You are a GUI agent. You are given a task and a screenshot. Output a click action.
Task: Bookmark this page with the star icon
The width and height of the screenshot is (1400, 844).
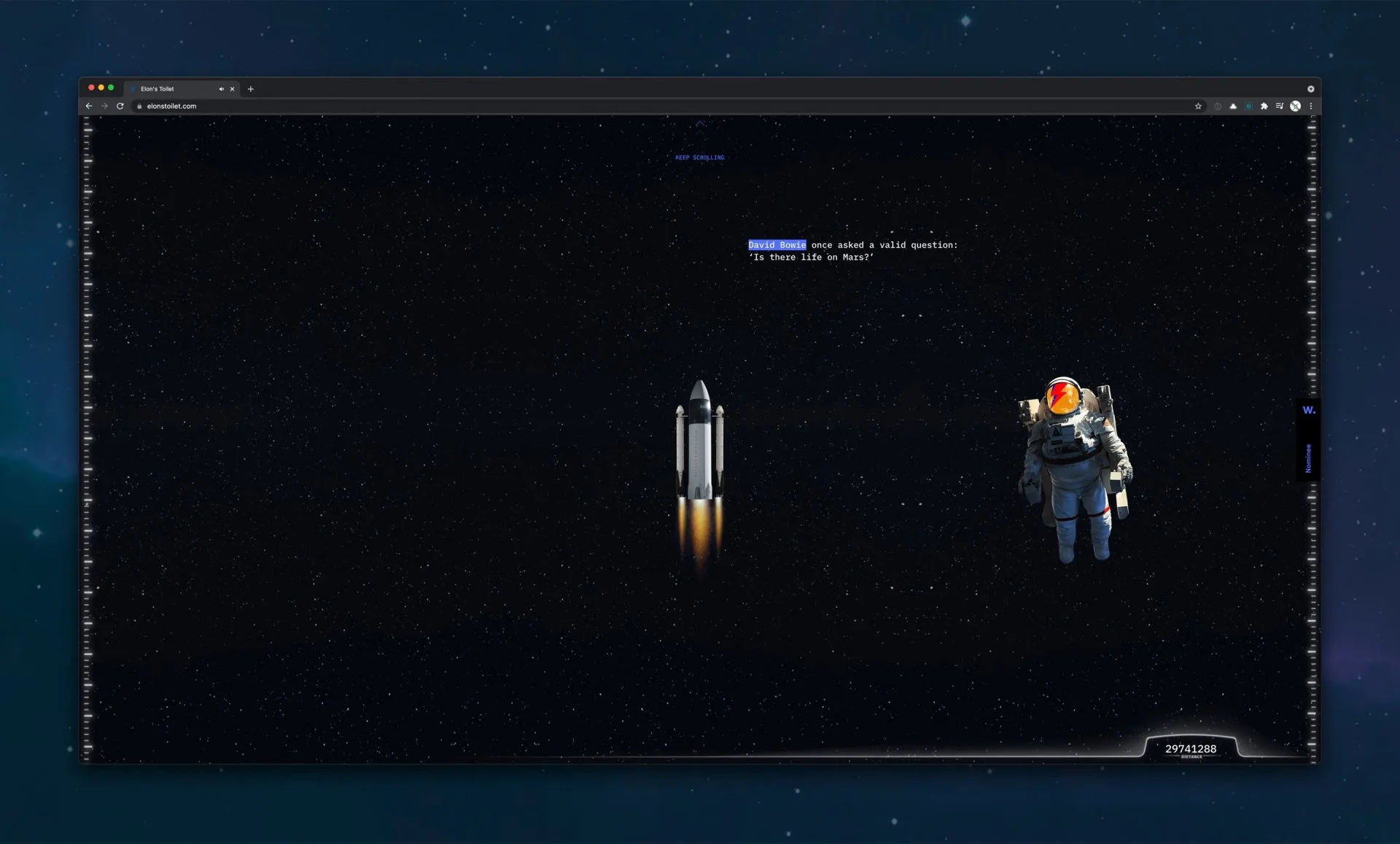1198,106
